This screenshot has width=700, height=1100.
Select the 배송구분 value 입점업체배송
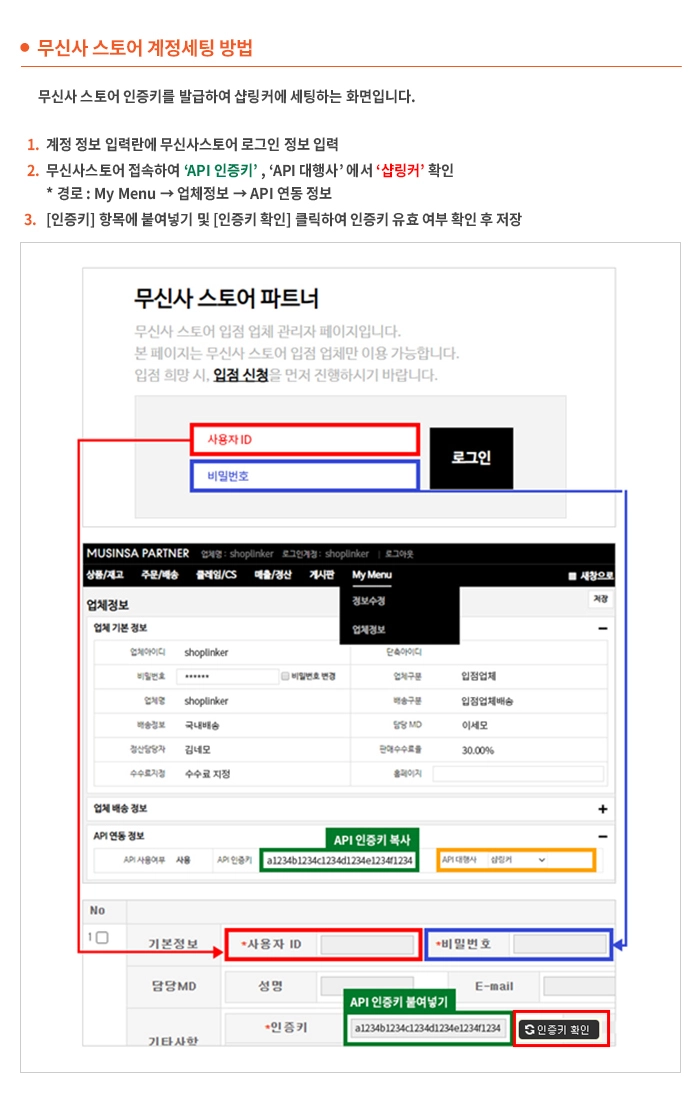click(x=487, y=701)
